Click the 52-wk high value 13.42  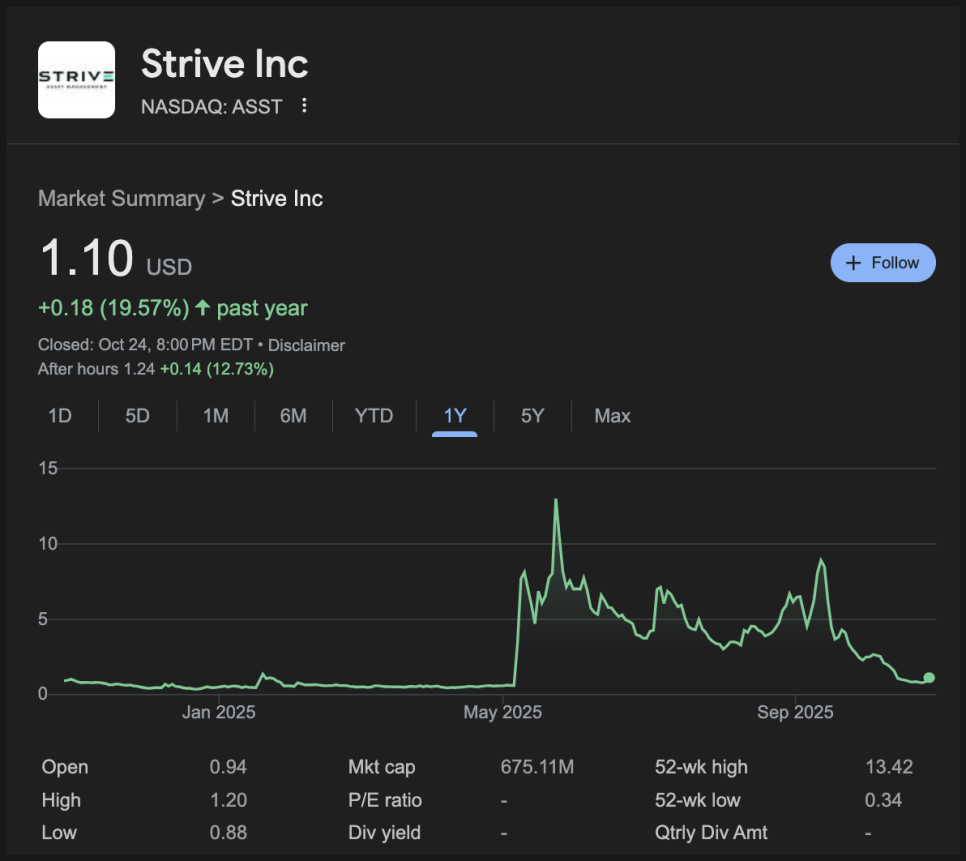(x=889, y=767)
